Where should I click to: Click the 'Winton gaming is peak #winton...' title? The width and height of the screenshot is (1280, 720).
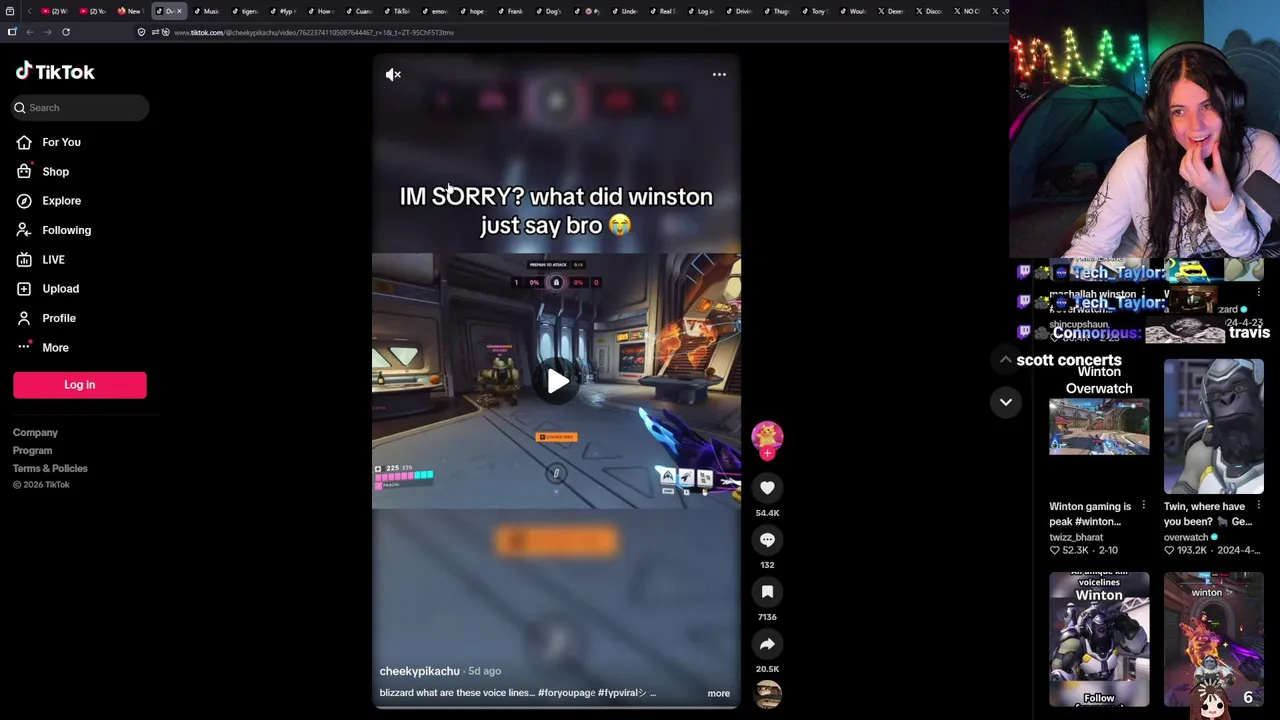click(1090, 514)
